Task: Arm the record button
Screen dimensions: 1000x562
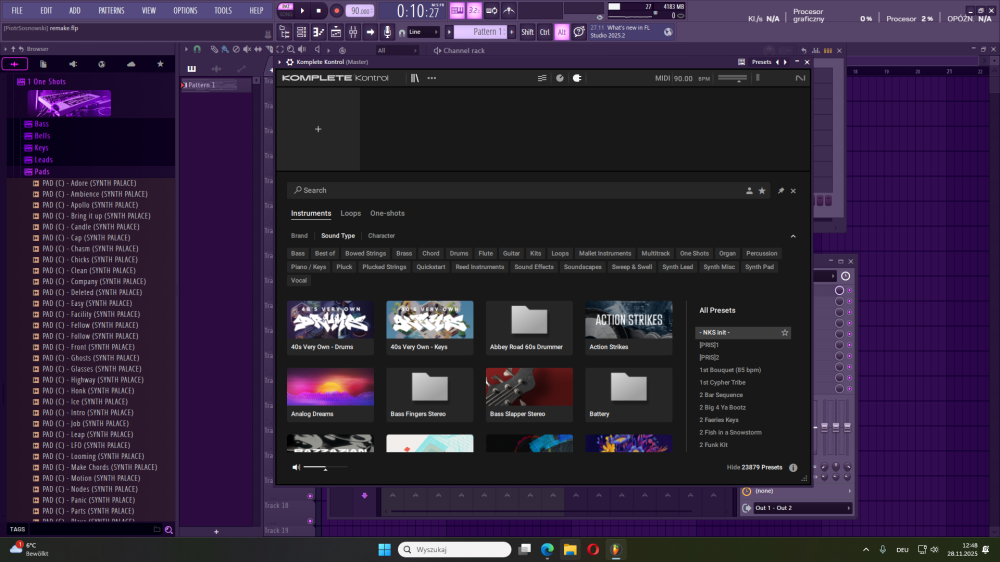Action: pyautogui.click(x=336, y=11)
